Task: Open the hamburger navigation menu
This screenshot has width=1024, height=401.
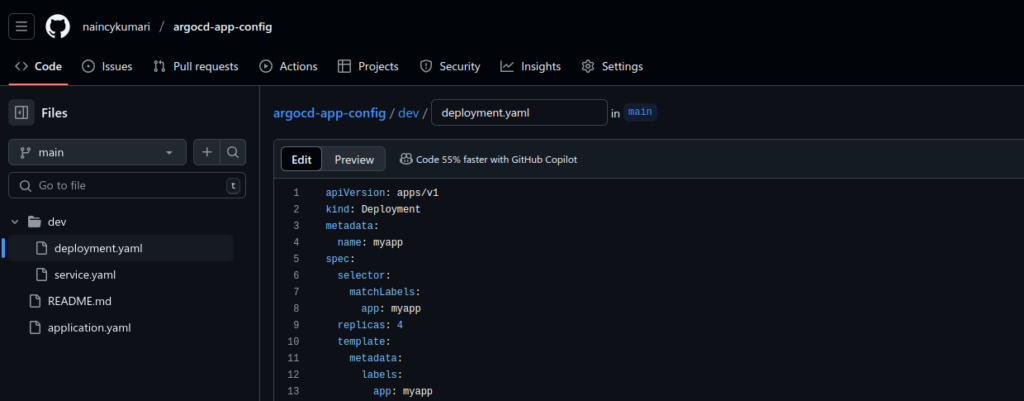Action: (22, 26)
